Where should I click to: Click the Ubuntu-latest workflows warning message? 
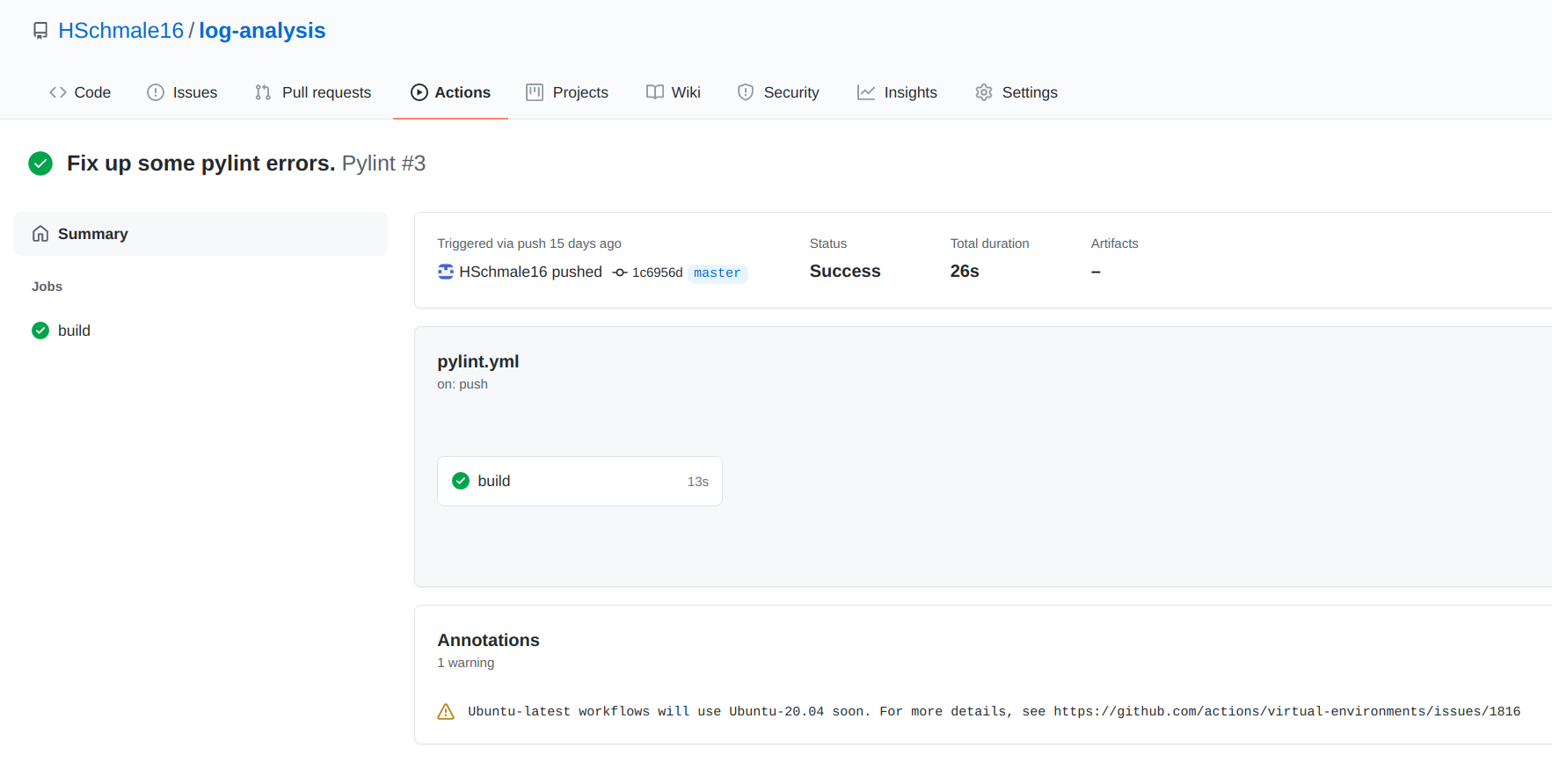[994, 712]
